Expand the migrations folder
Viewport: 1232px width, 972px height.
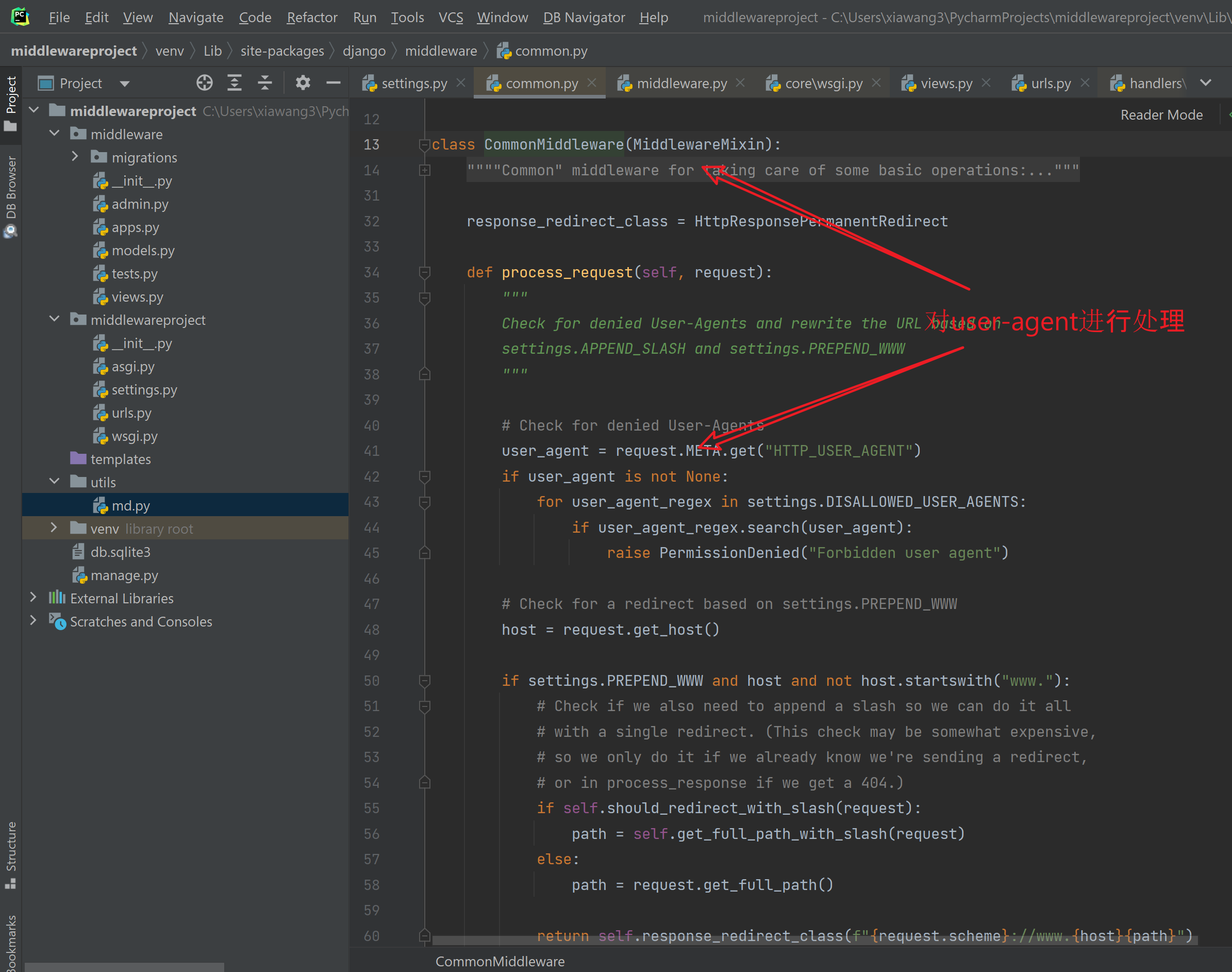[75, 157]
